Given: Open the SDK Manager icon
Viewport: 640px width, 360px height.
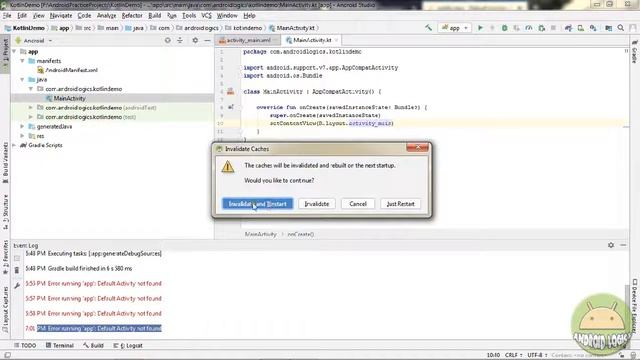Looking at the screenshot, I should [593, 28].
